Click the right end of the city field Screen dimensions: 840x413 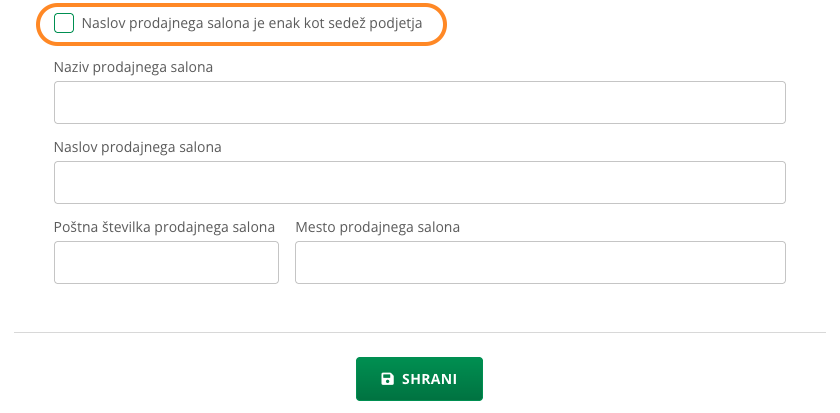tap(770, 262)
